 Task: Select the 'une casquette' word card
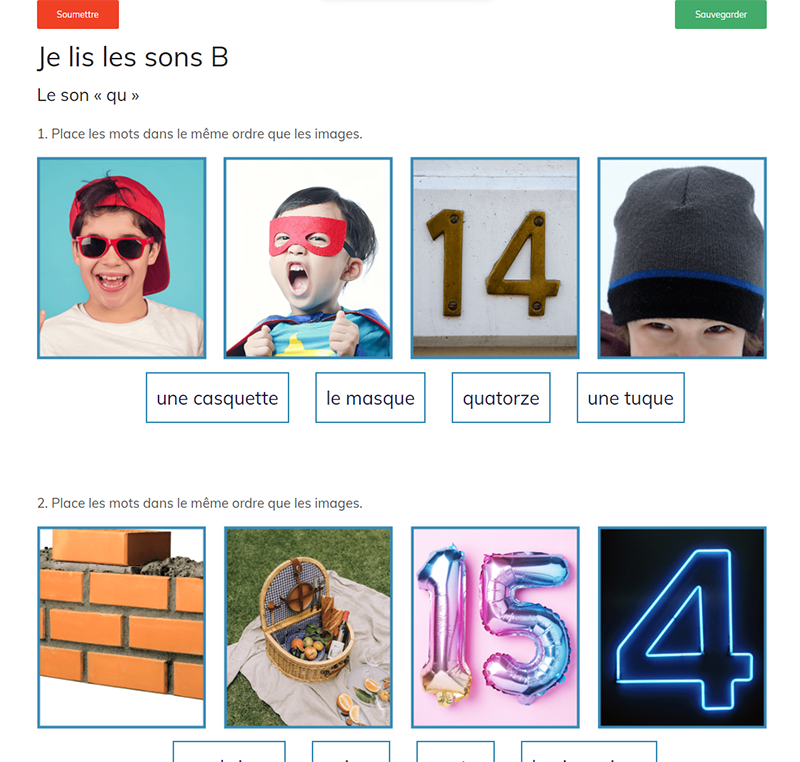point(217,398)
